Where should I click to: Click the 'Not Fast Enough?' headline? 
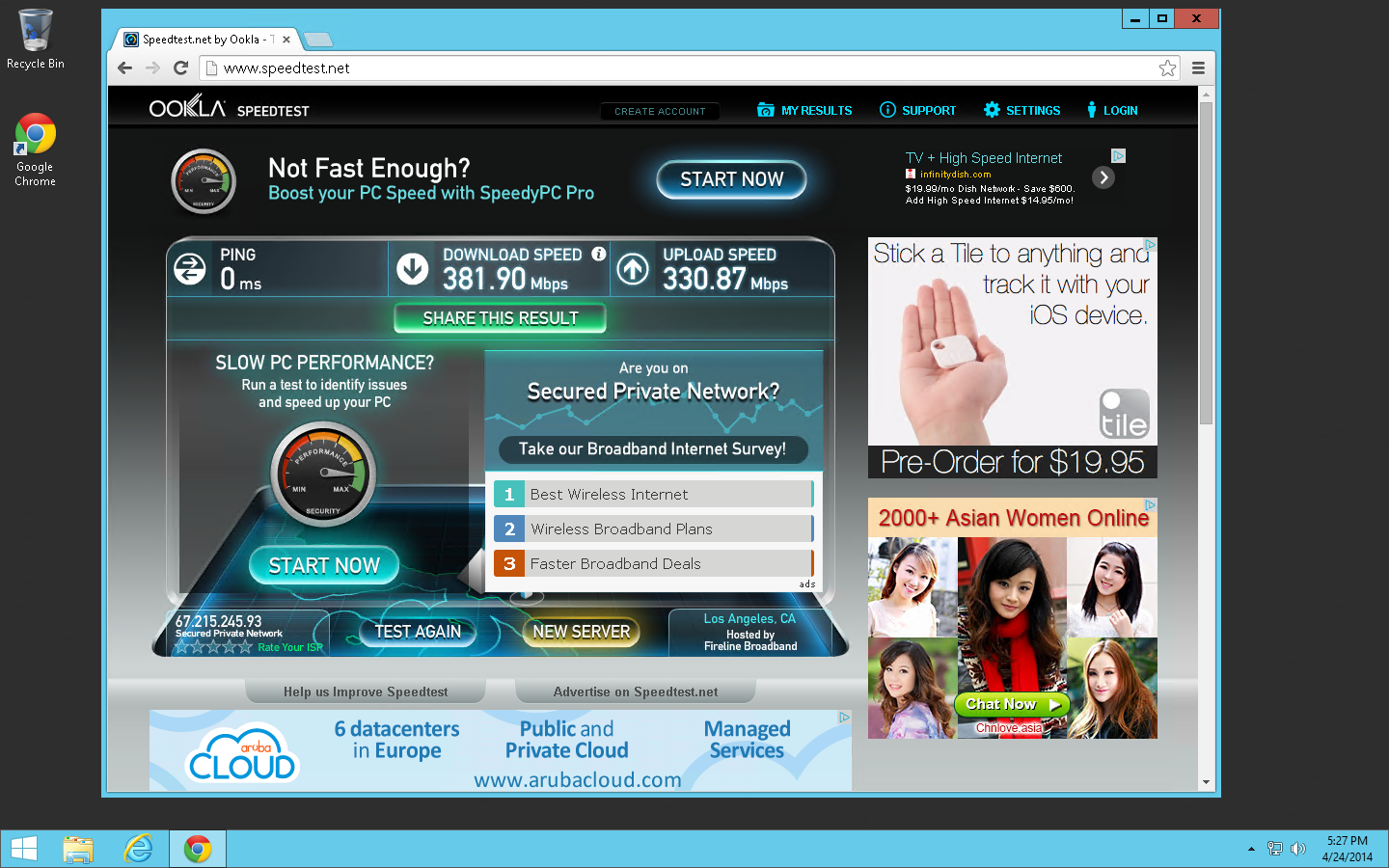[x=369, y=168]
